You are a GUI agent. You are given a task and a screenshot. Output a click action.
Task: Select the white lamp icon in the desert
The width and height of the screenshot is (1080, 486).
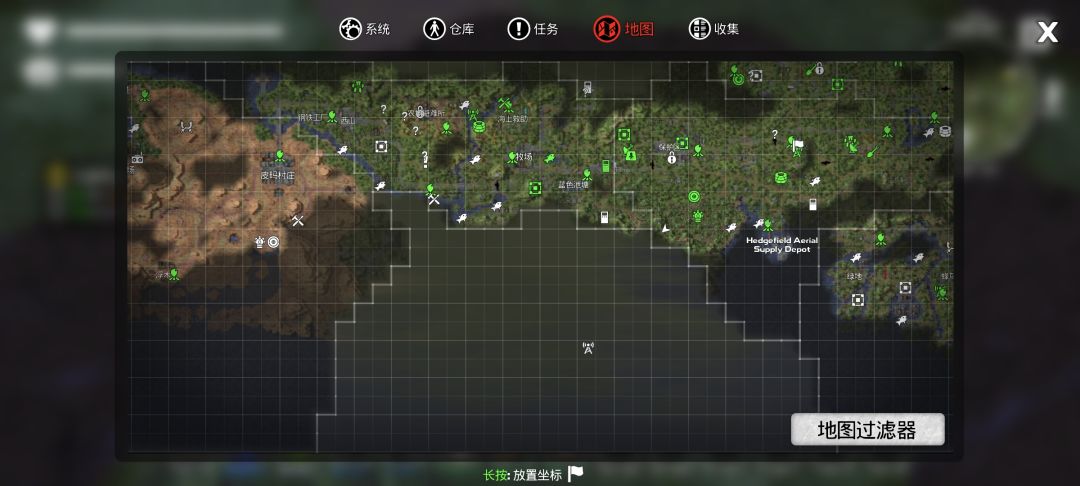pos(260,242)
